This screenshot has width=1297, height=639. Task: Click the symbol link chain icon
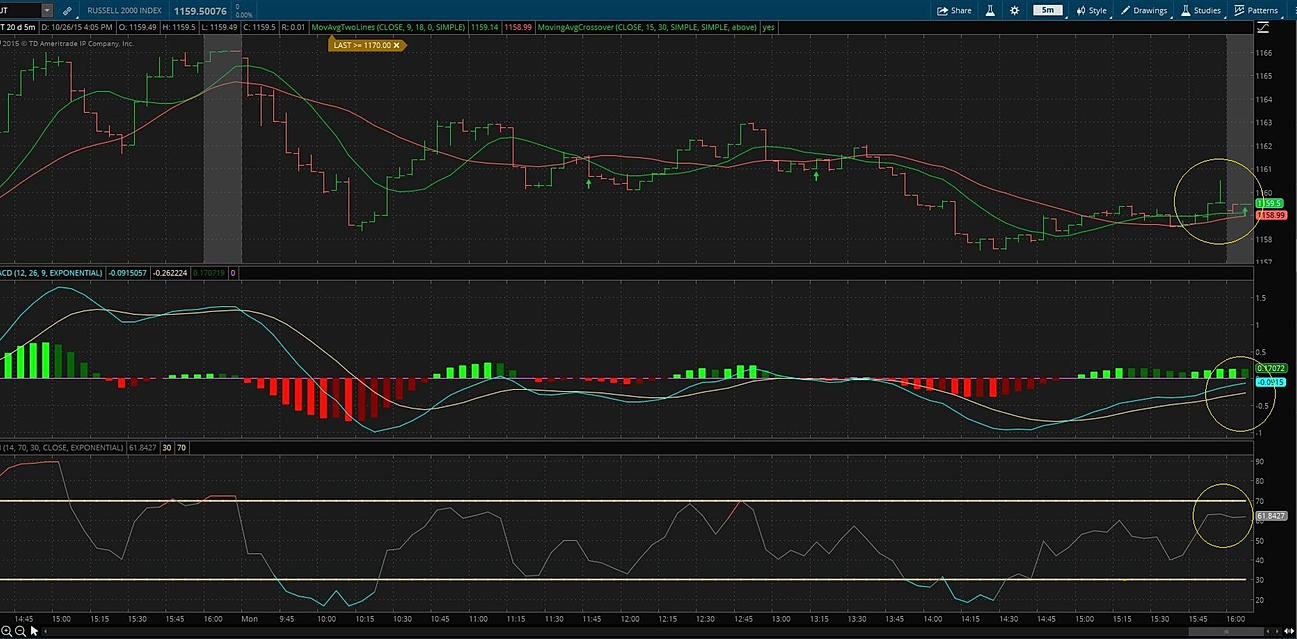67,10
